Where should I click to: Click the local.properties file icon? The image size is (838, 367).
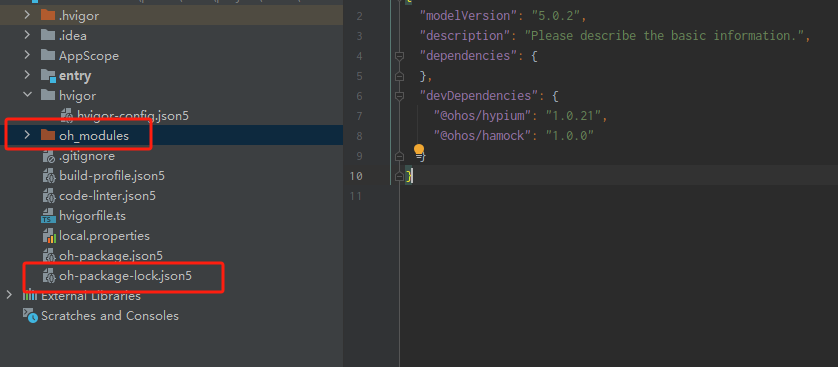point(49,236)
